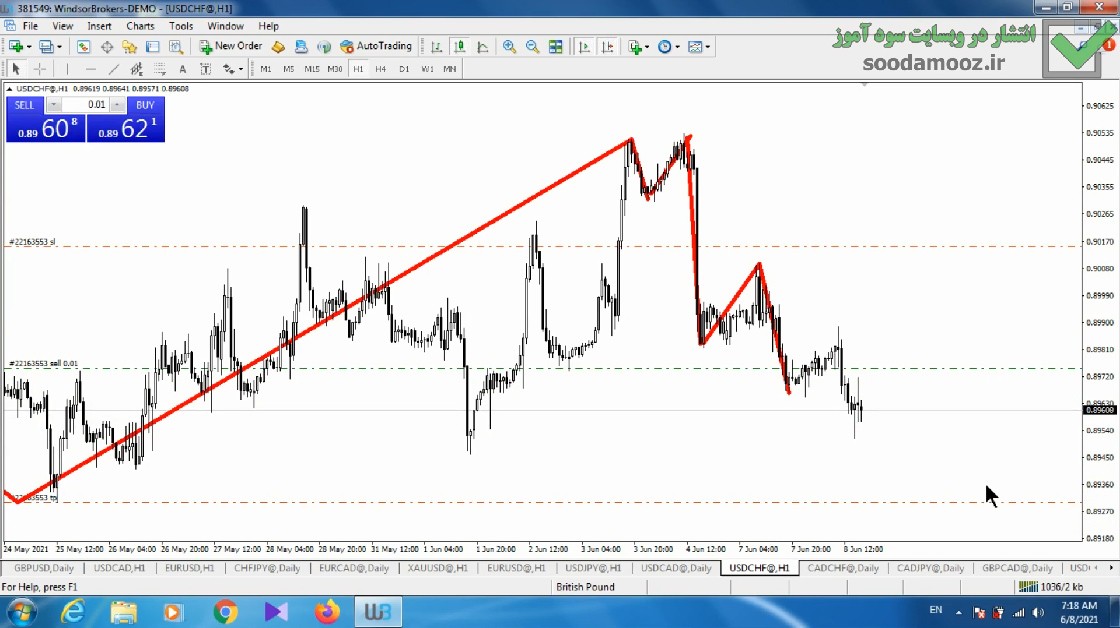Open the Profiles icon in toolbar
1120x628 pixels.
(46, 46)
